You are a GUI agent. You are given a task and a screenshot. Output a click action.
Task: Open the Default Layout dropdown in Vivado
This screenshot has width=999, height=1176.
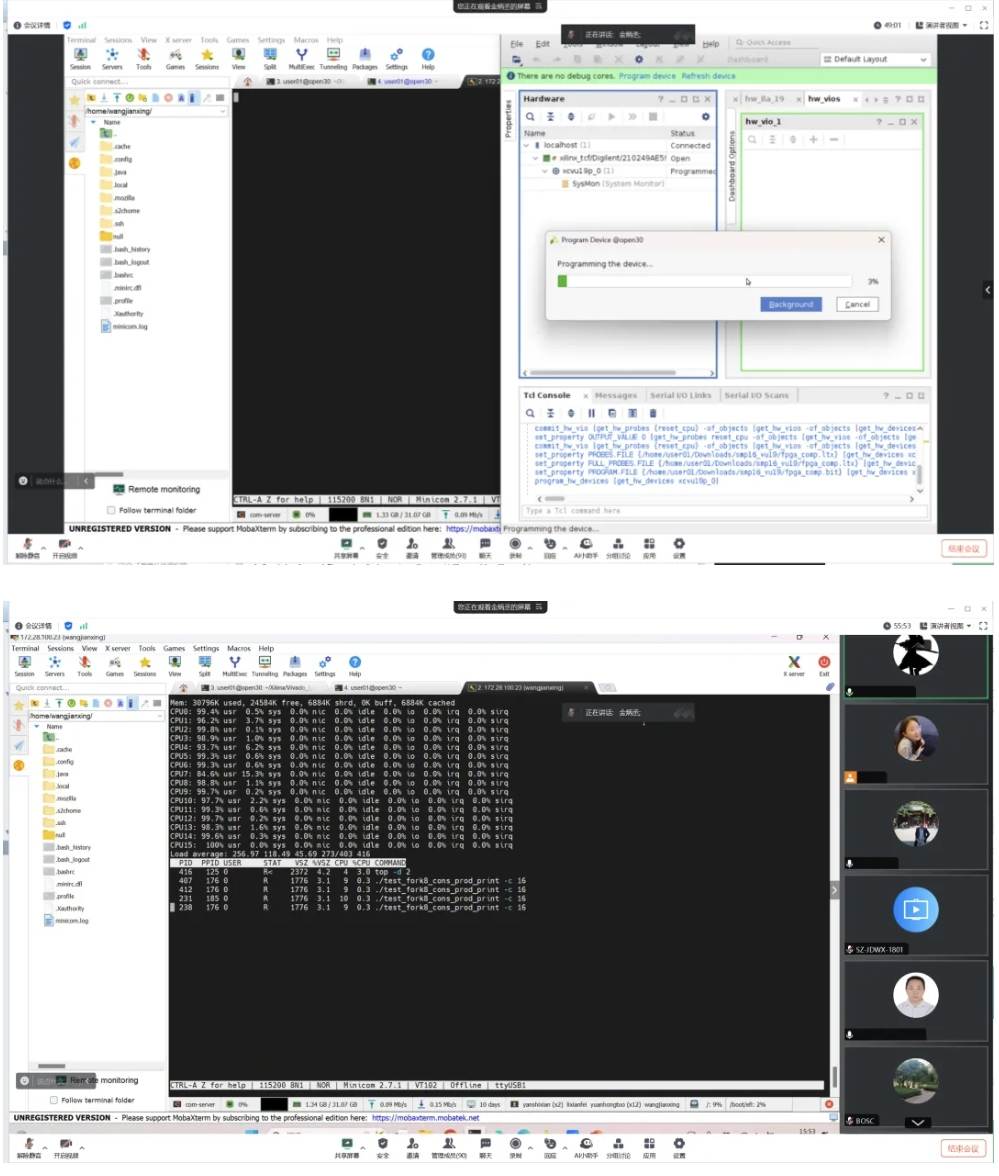pyautogui.click(x=874, y=59)
